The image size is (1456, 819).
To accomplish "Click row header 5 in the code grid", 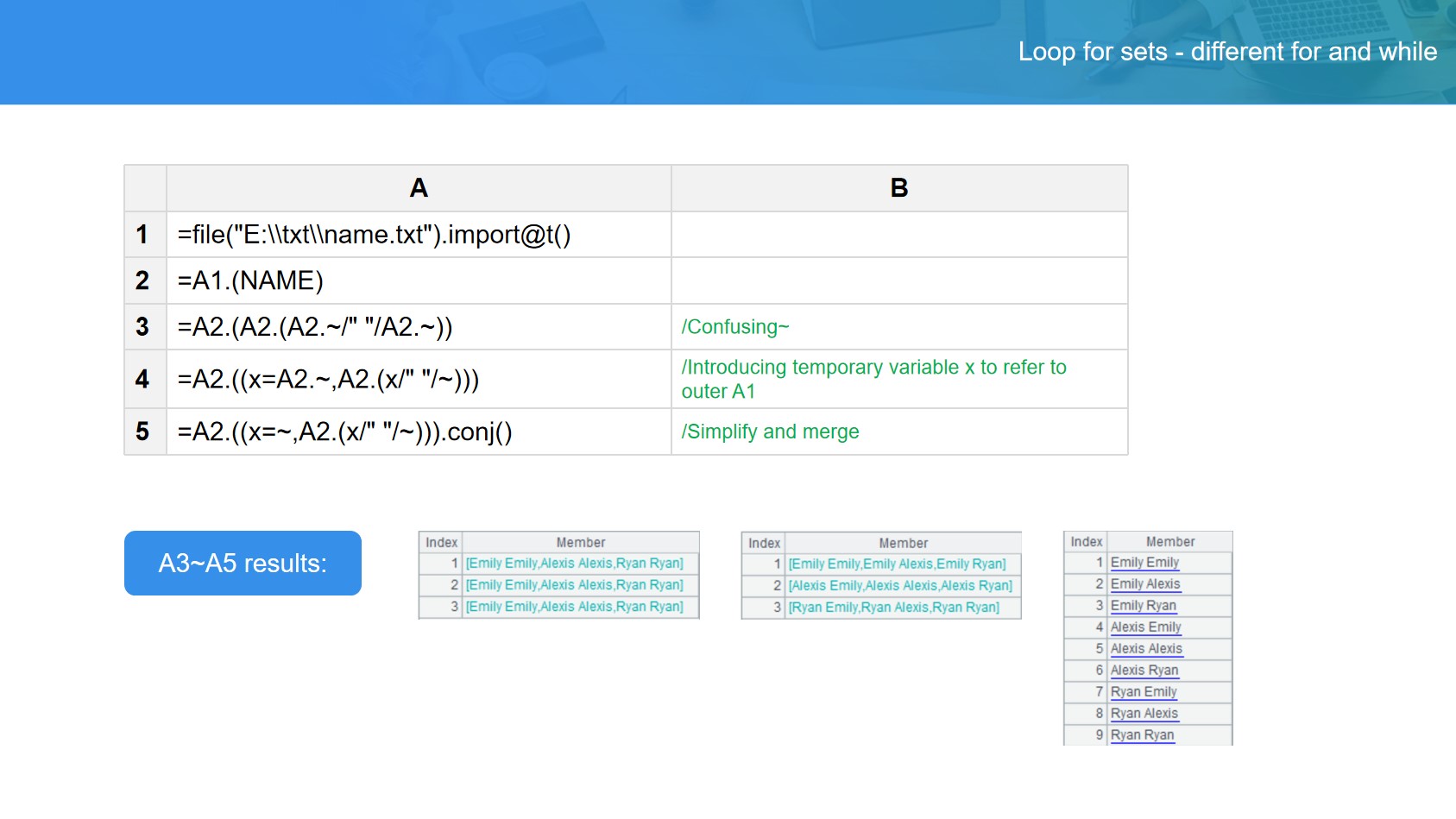I will 143,432.
